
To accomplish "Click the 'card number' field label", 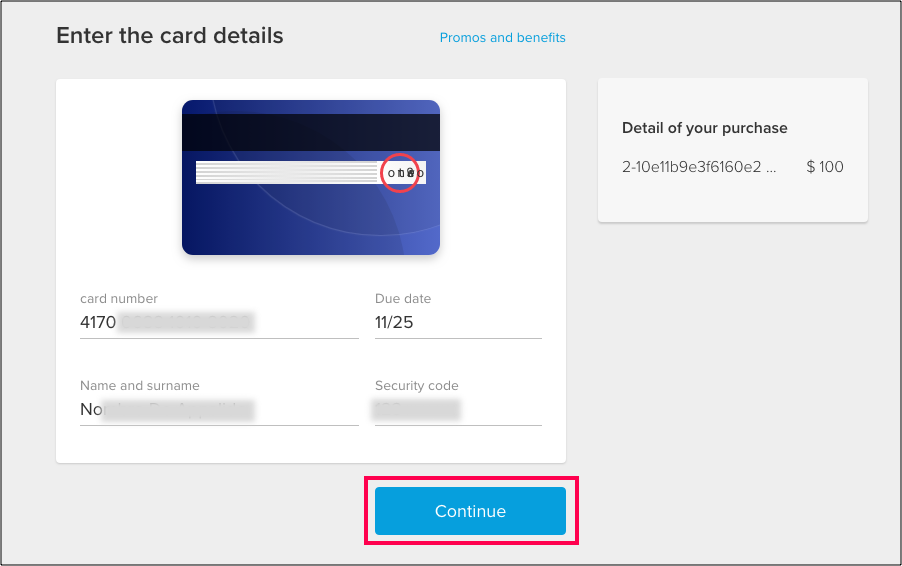I will (x=119, y=299).
